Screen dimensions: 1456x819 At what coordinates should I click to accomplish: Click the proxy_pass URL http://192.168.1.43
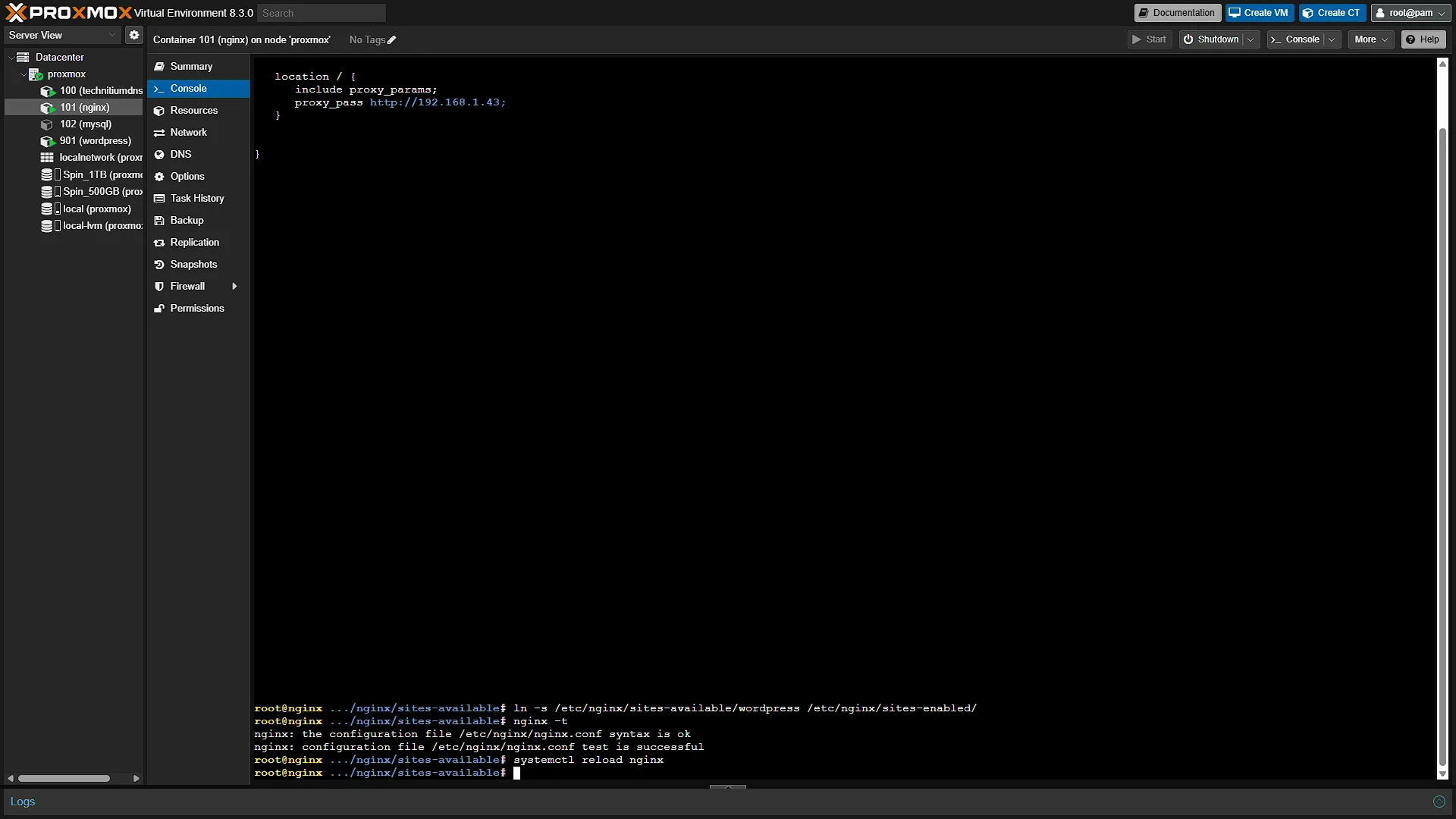pos(438,102)
